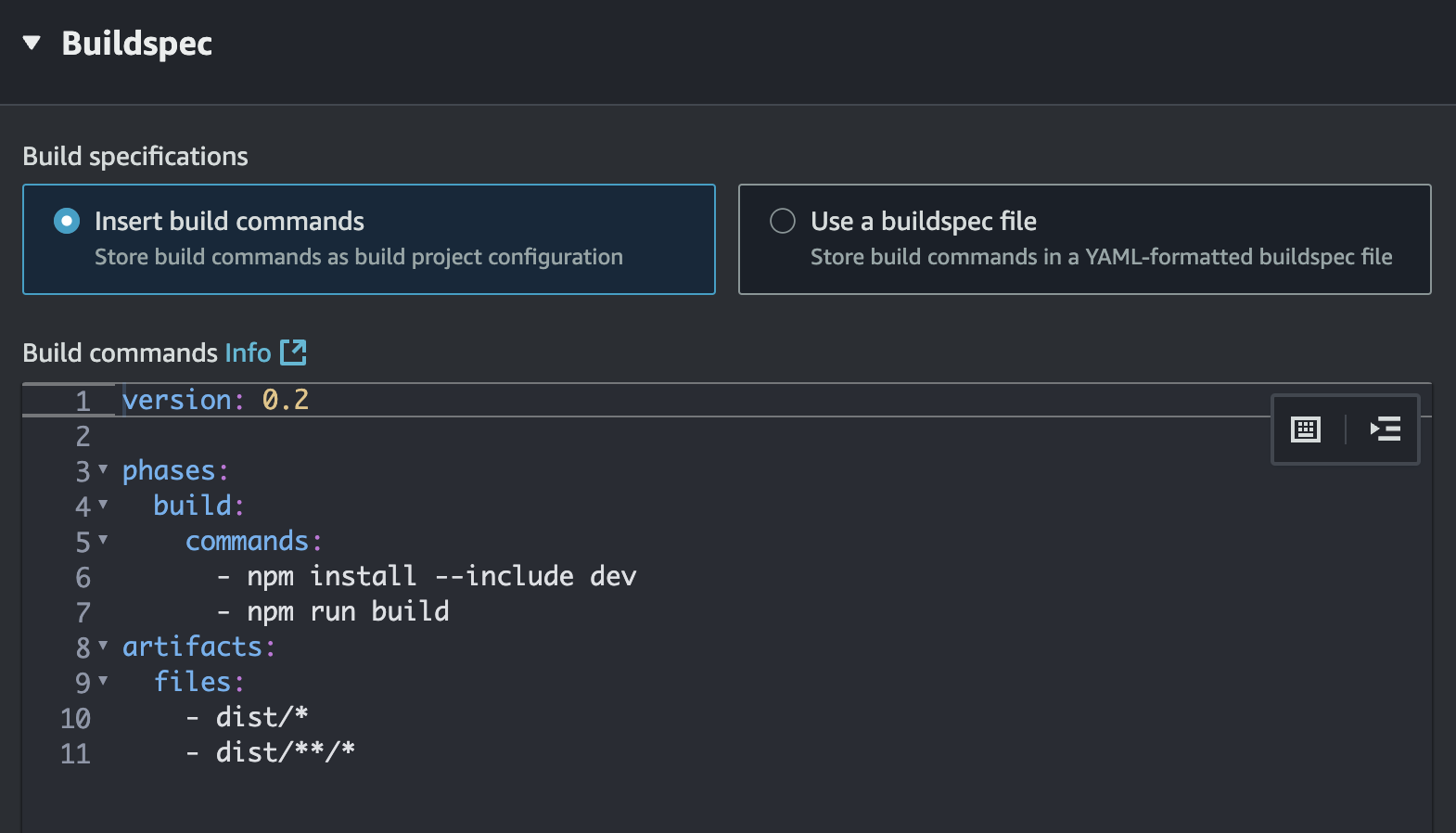The height and width of the screenshot is (833, 1456).
Task: Click the 'phases:' key text
Action: 175,470
